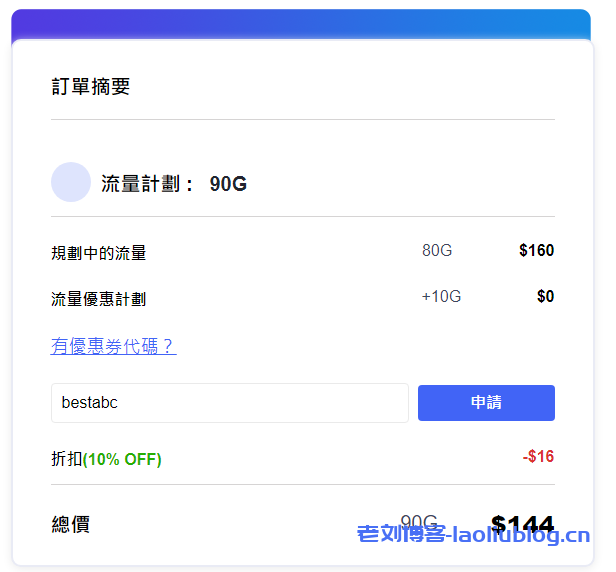This screenshot has width=616, height=572.
Task: Click the 訂單摘要 heading
Action: [91, 87]
